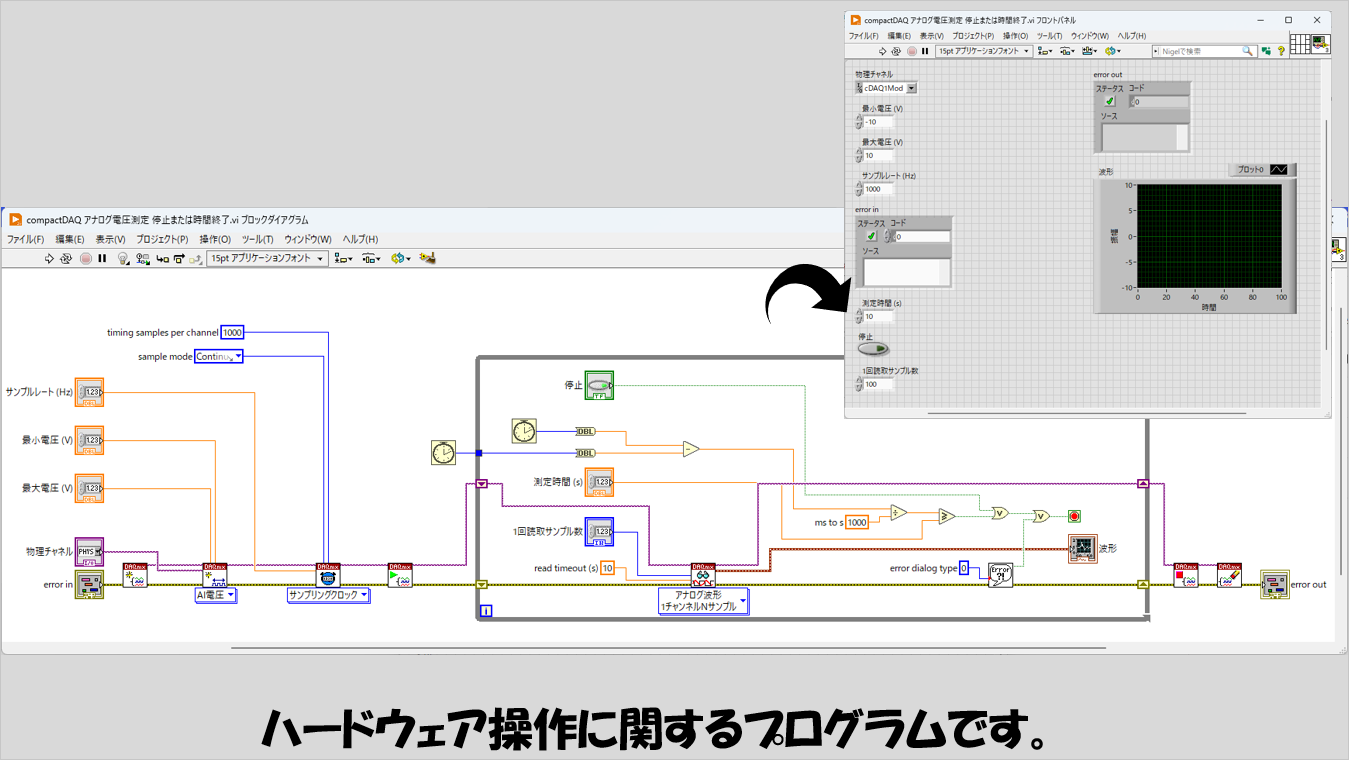Click Step Into icon in block diagram
The width and height of the screenshot is (1349, 760).
[162, 259]
